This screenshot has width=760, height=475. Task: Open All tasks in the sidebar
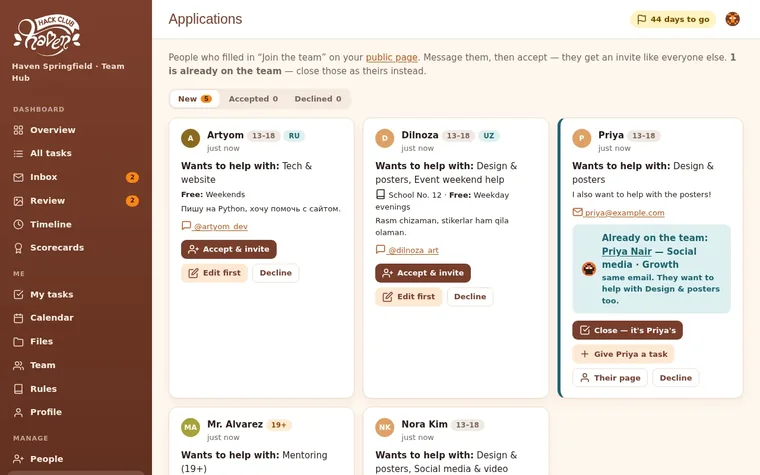click(76, 153)
